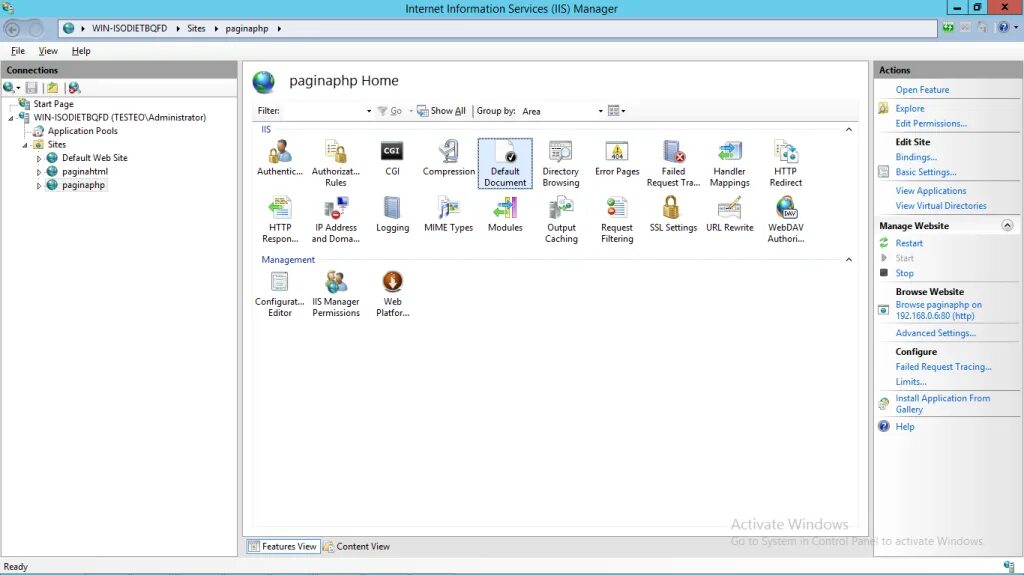Image resolution: width=1024 pixels, height=575 pixels.
Task: Collapse the Management section group
Action: 848,259
